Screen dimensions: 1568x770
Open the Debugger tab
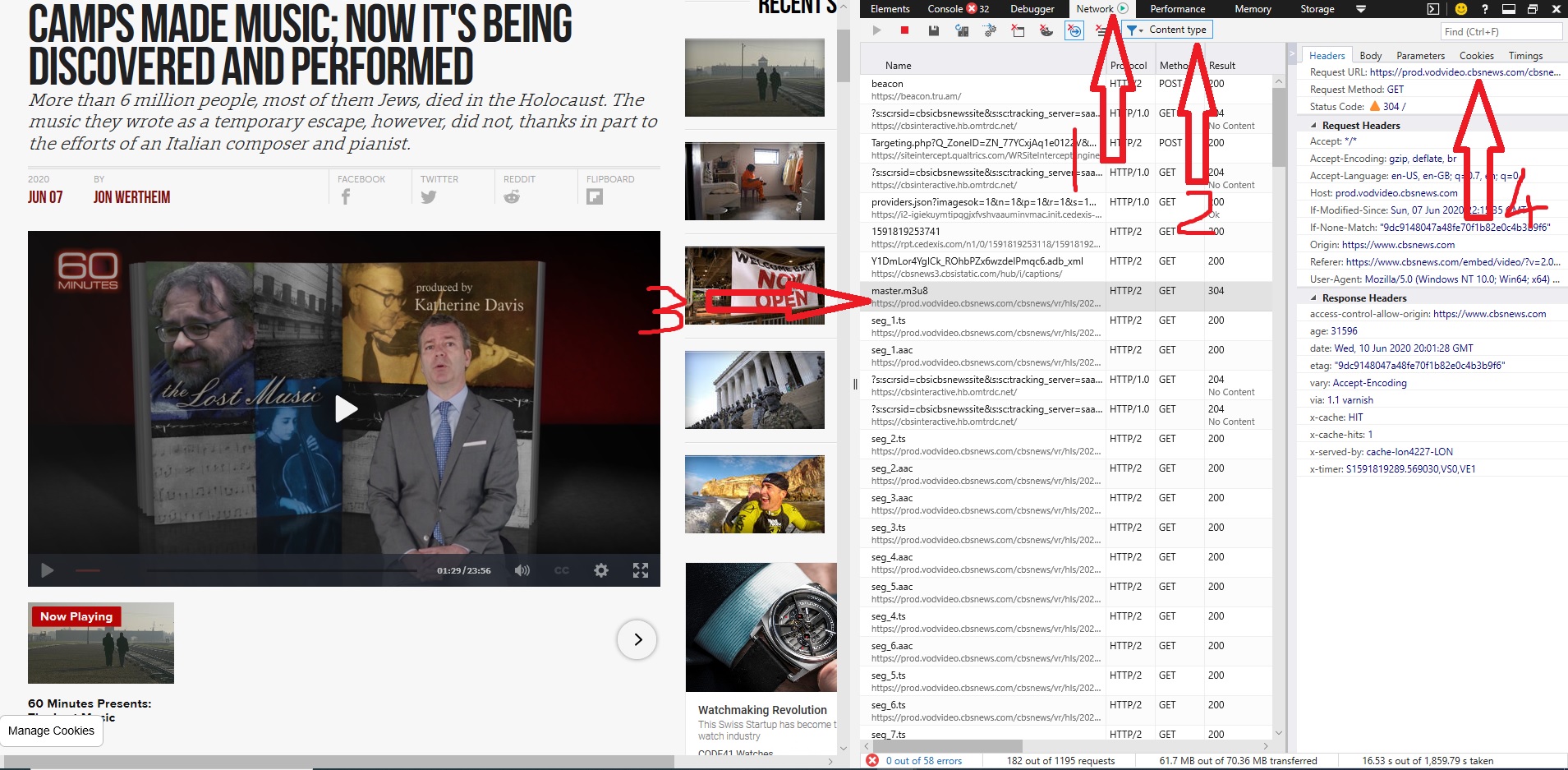1032,9
